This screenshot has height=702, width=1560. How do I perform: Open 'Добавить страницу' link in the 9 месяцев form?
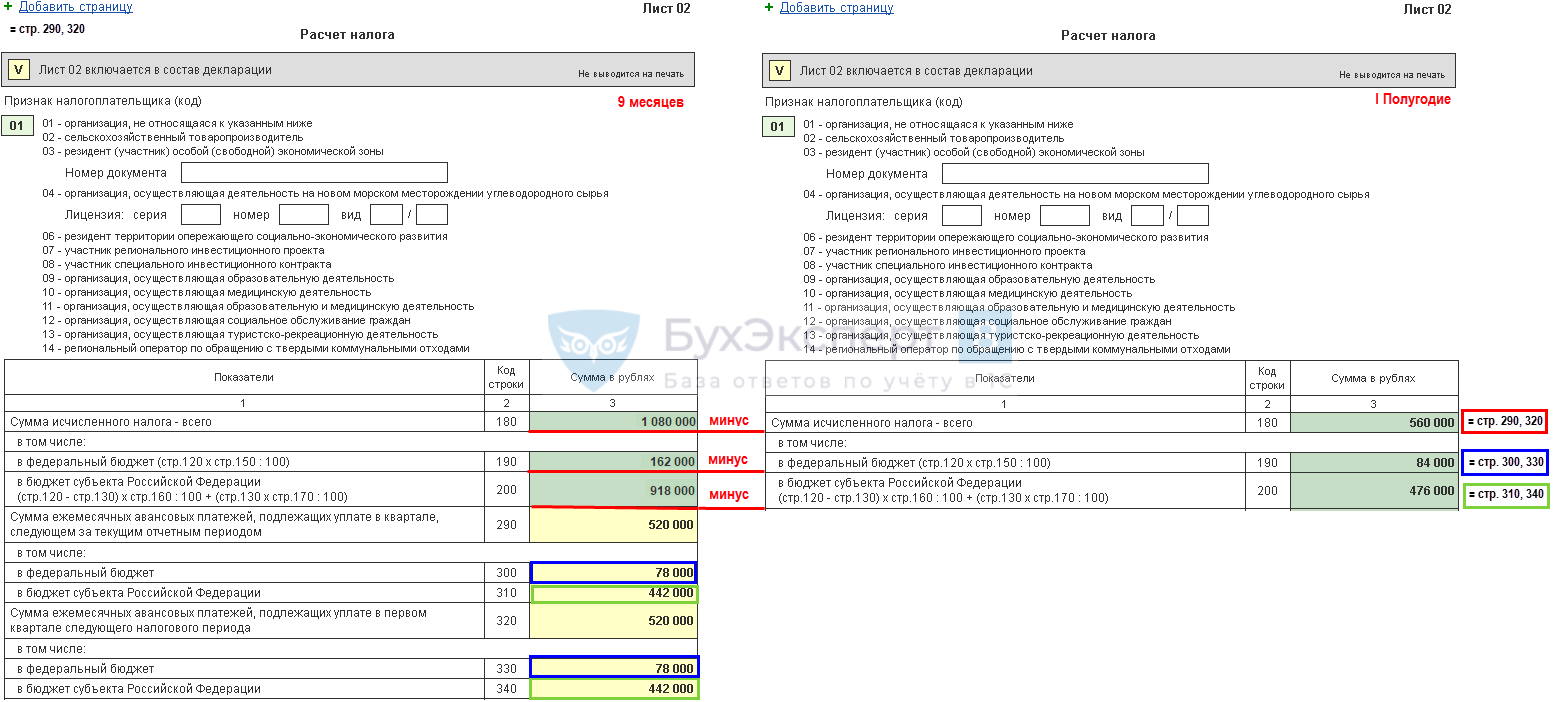[x=75, y=7]
